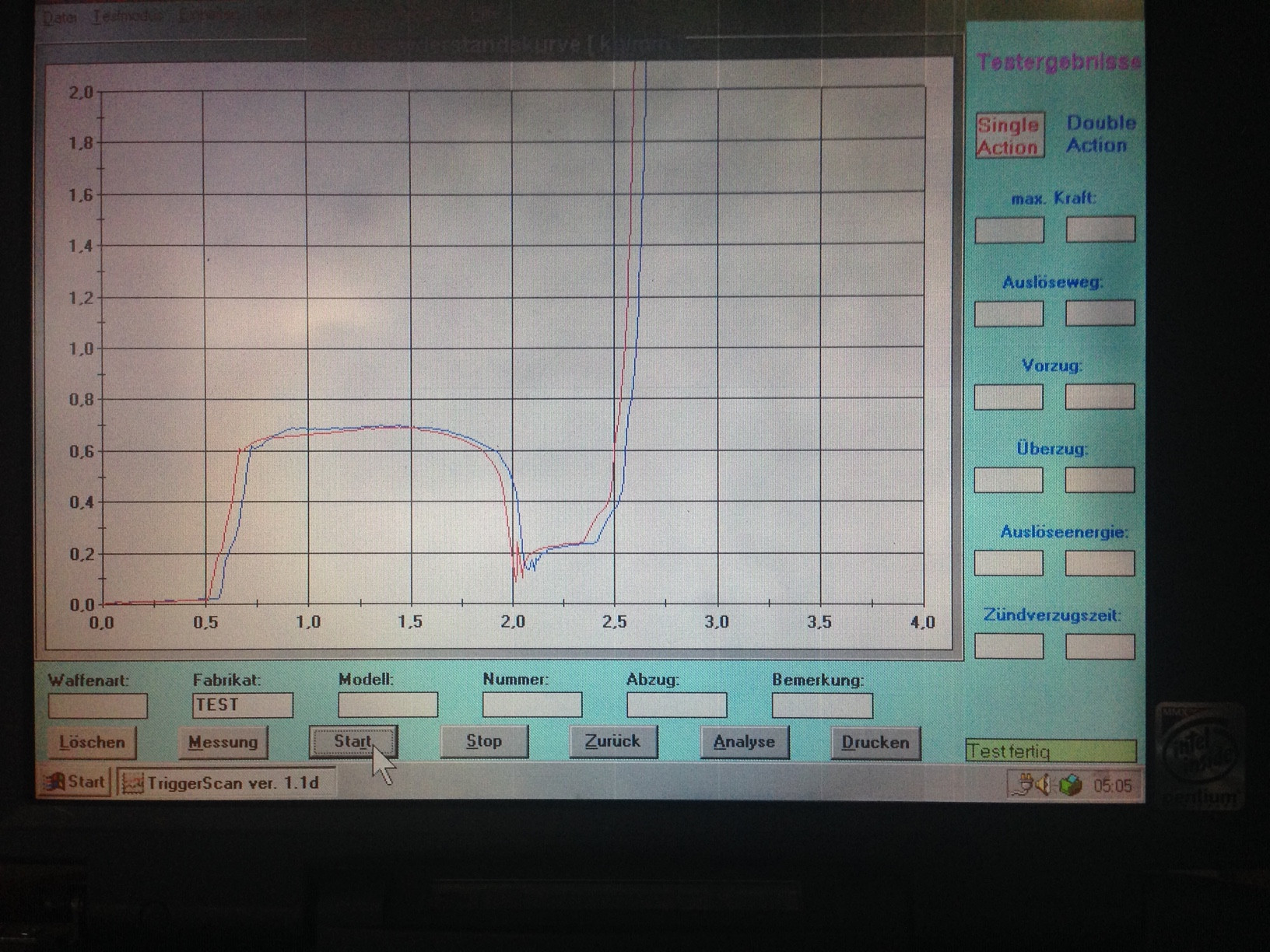This screenshot has width=1270, height=952.
Task: Focus the Waffenart input field
Action: [97, 706]
